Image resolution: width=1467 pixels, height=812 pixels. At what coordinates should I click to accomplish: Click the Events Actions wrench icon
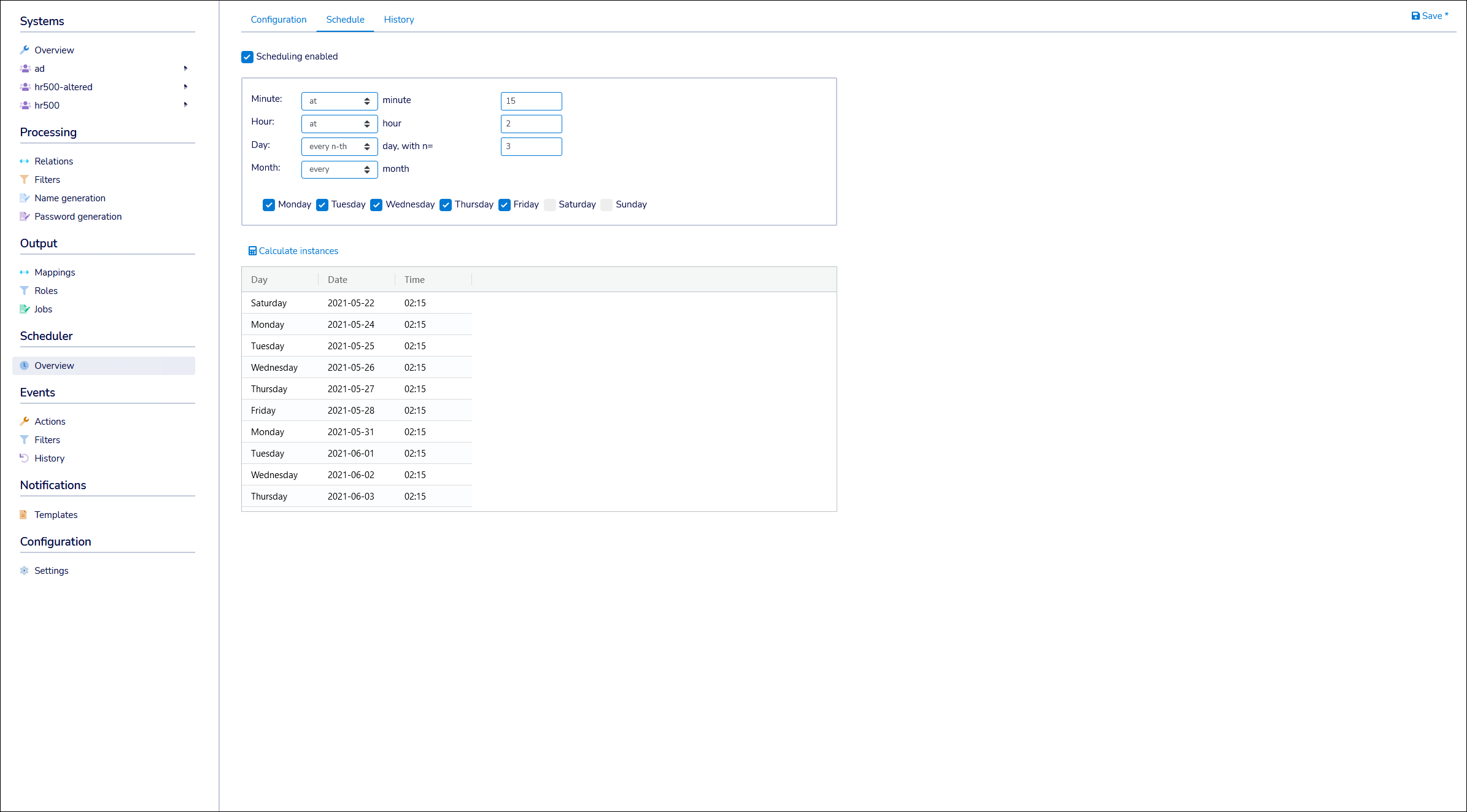[25, 422]
